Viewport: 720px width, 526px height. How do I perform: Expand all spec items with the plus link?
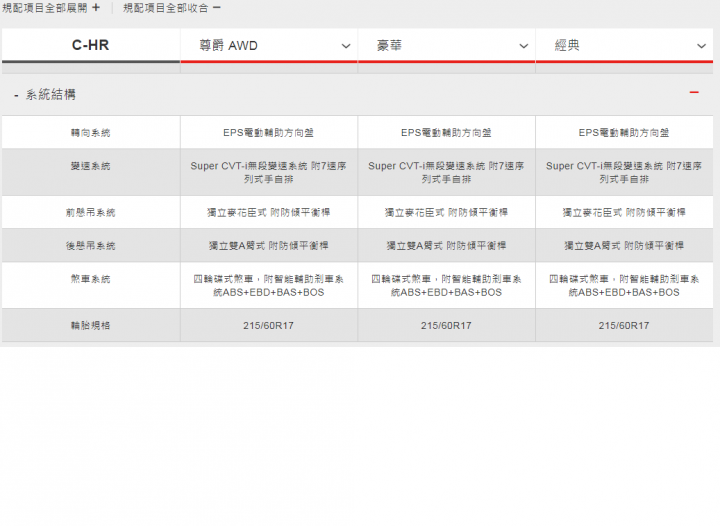[51, 8]
